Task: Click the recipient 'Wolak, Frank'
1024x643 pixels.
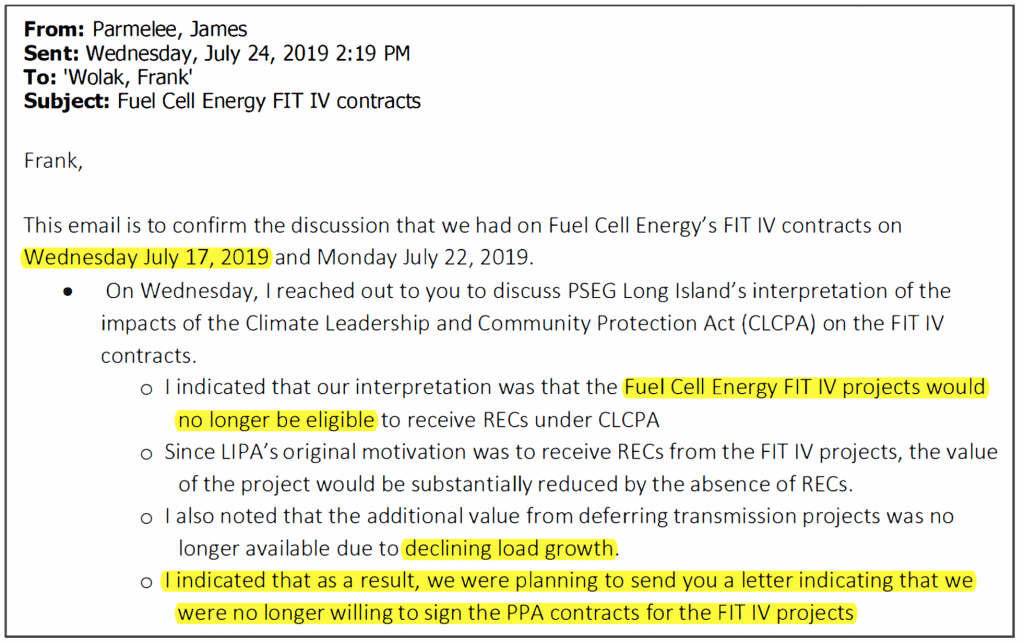Action: 102,77
